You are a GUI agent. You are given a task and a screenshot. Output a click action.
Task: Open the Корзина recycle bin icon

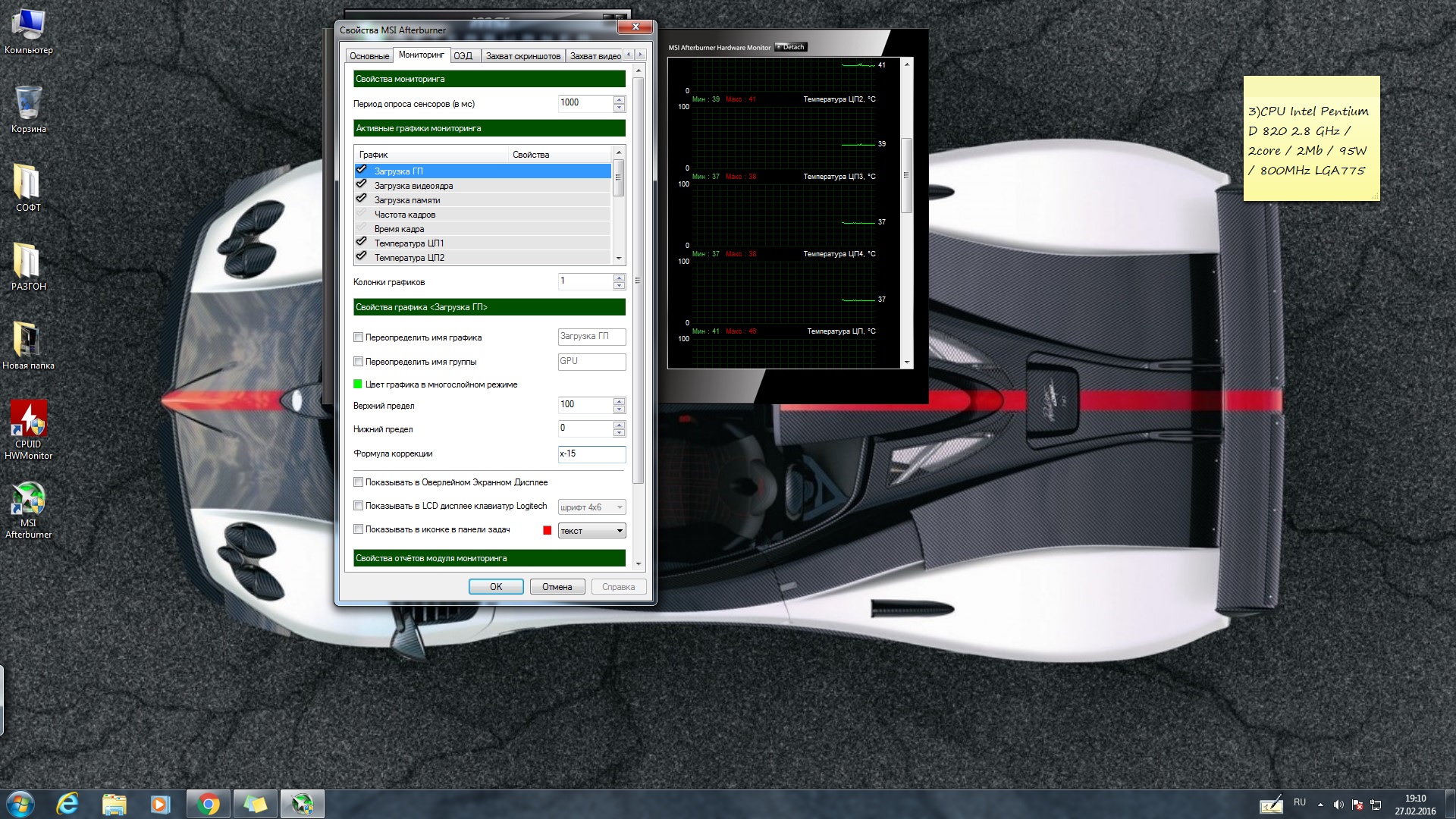tap(28, 104)
